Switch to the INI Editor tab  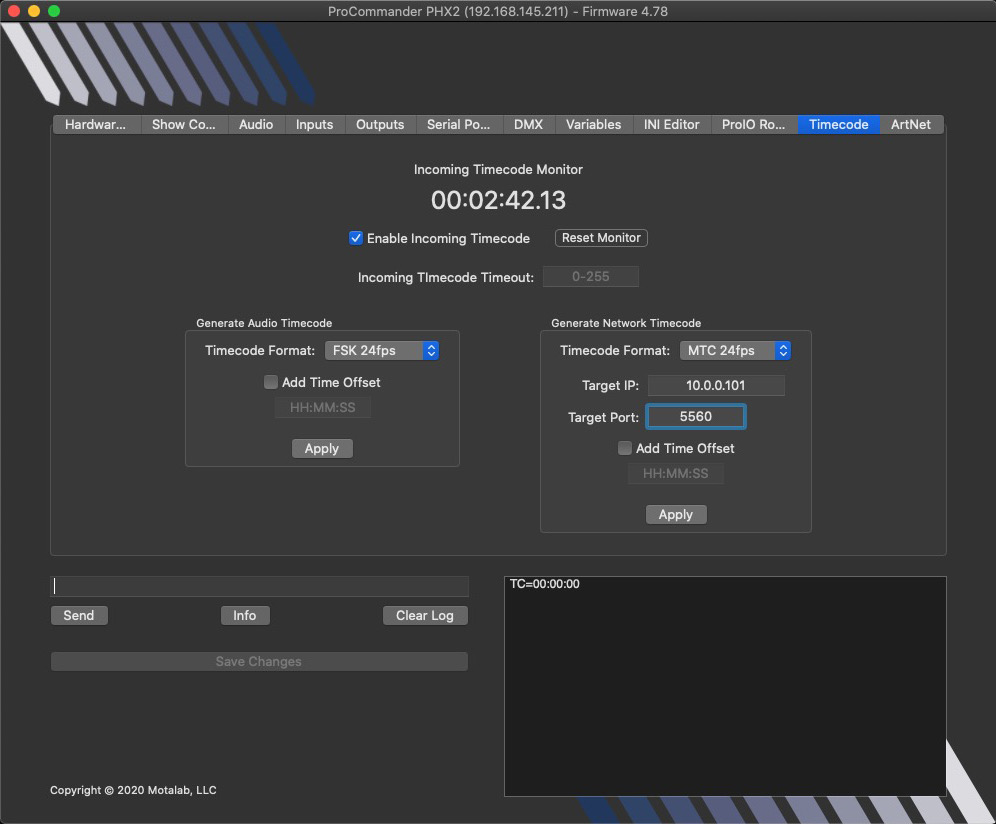tap(671, 125)
